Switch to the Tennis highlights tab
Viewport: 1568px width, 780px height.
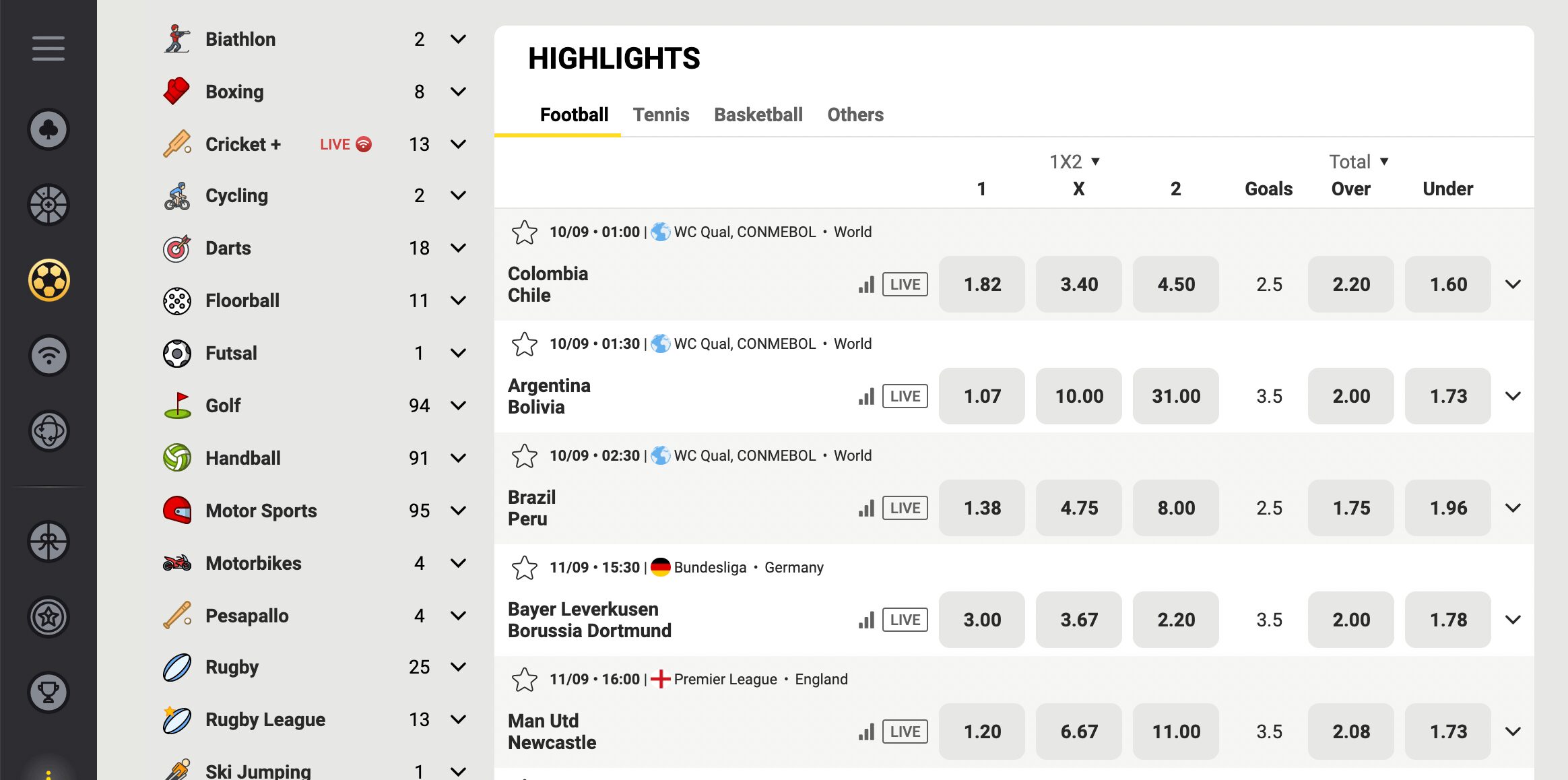[x=661, y=115]
